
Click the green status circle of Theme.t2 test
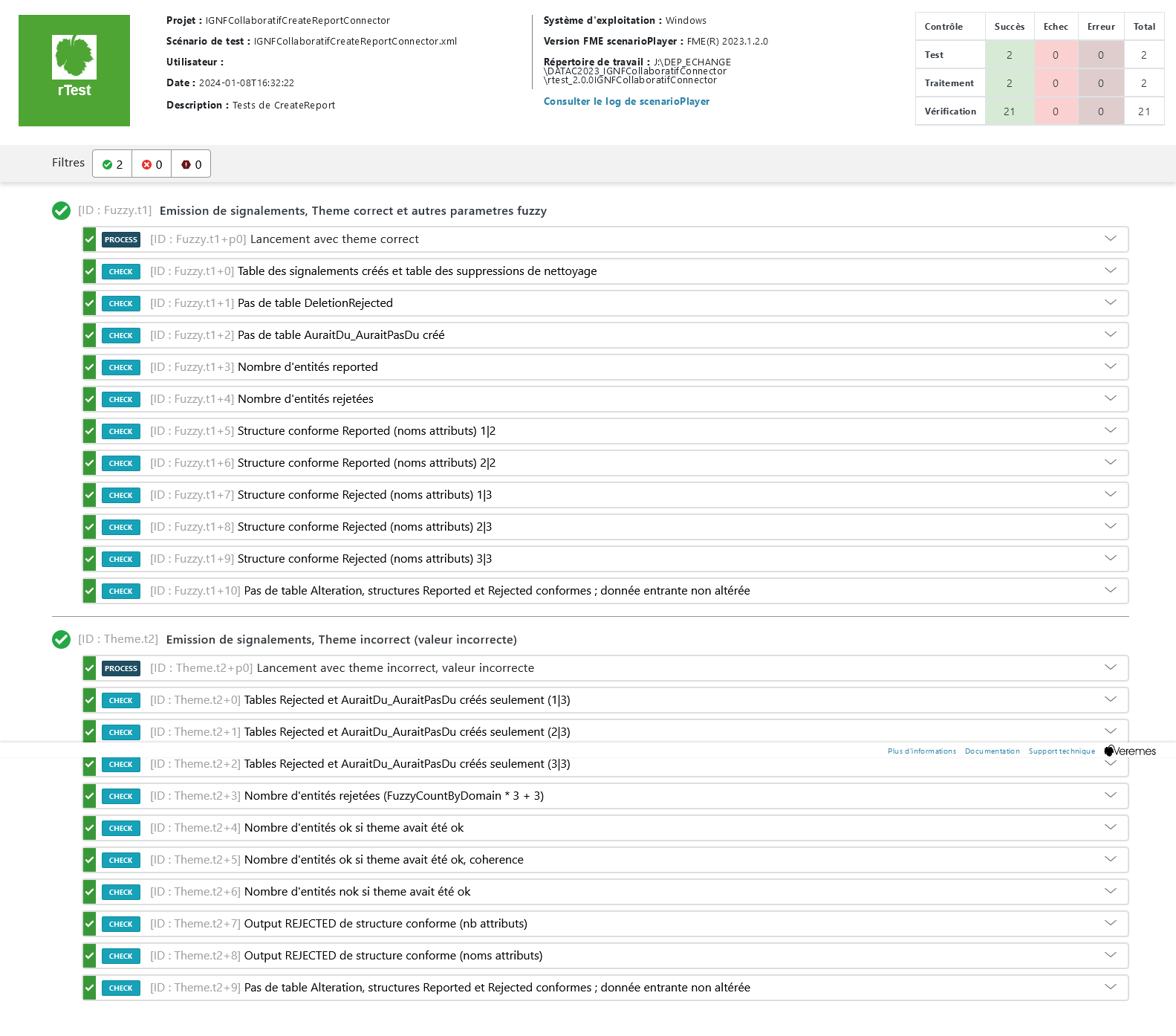62,639
